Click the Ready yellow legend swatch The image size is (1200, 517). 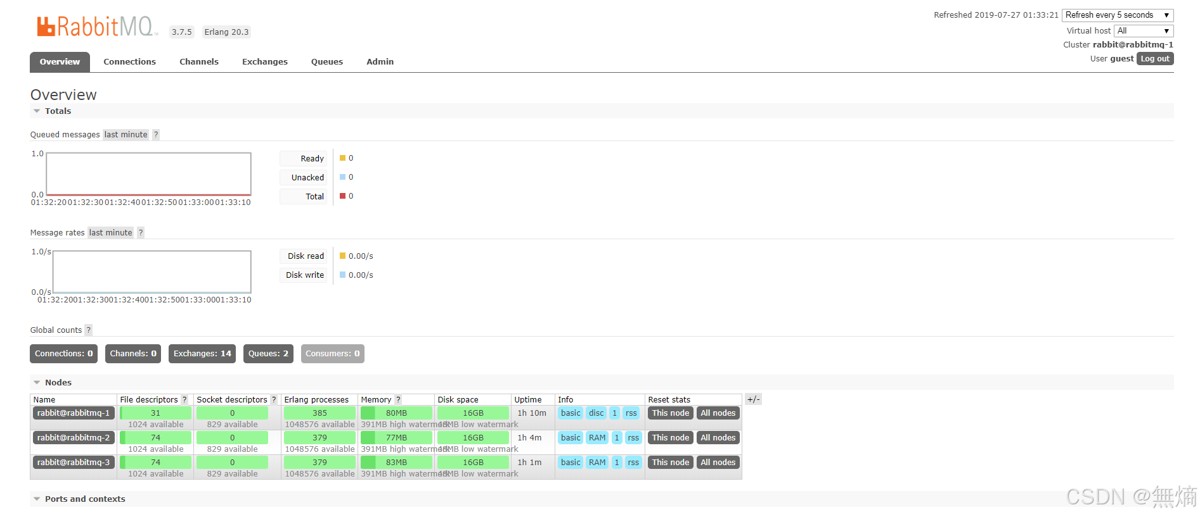[342, 158]
